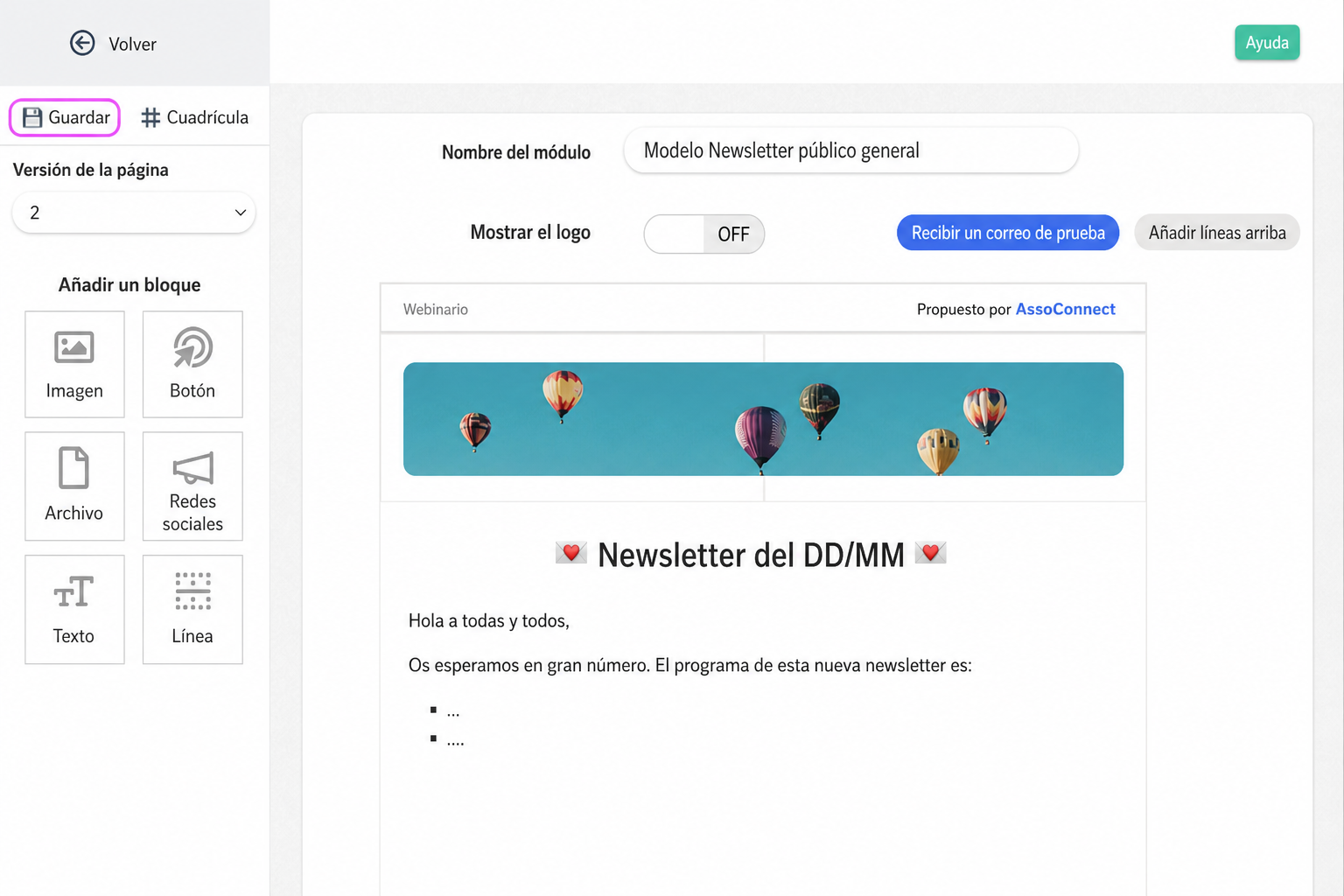This screenshot has height=896, width=1344.
Task: Add a Texto block
Action: click(74, 609)
